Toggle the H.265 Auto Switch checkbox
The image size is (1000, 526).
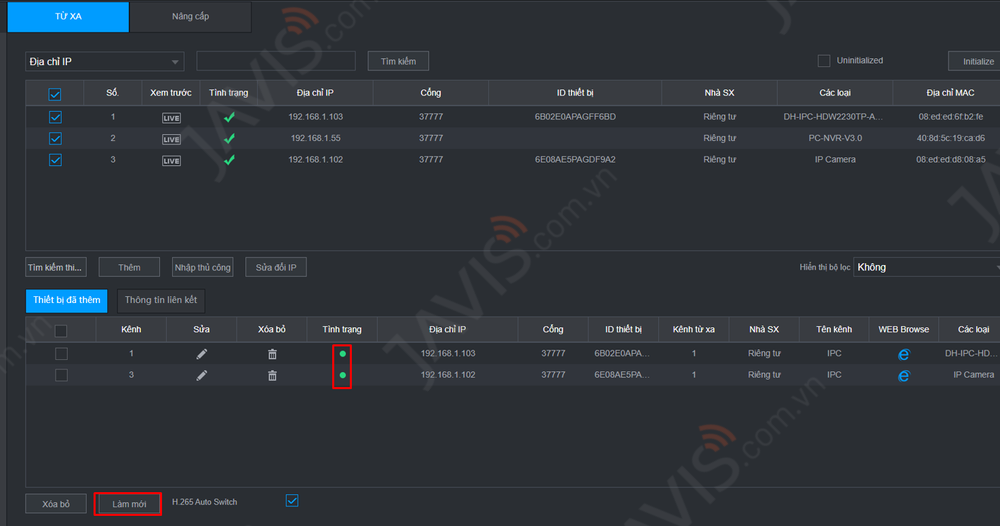[292, 501]
